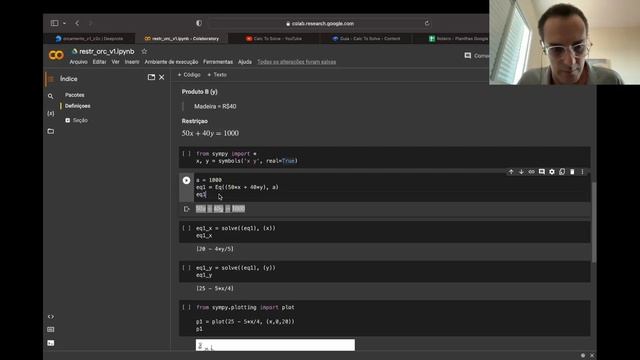
Task: Select Pacotes in the index
Action: (x=75, y=95)
